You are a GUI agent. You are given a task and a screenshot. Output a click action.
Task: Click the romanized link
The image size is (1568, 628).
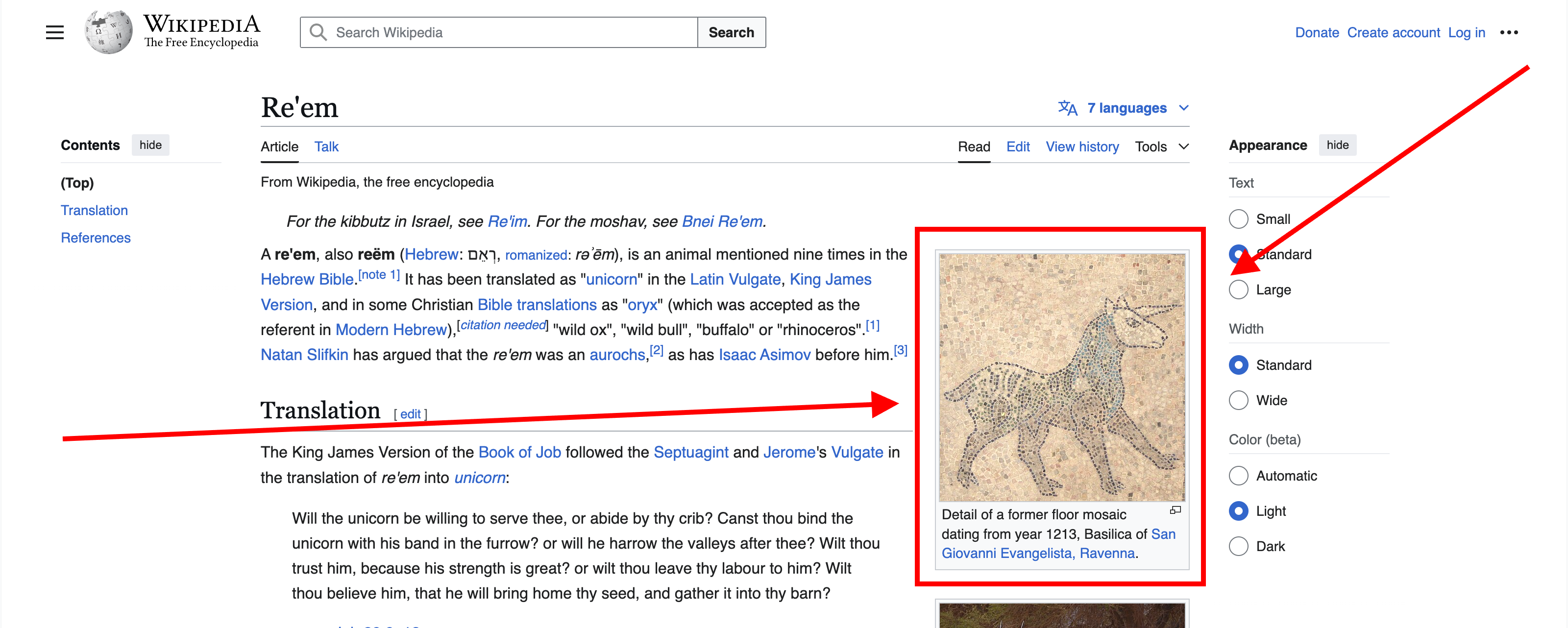point(536,254)
